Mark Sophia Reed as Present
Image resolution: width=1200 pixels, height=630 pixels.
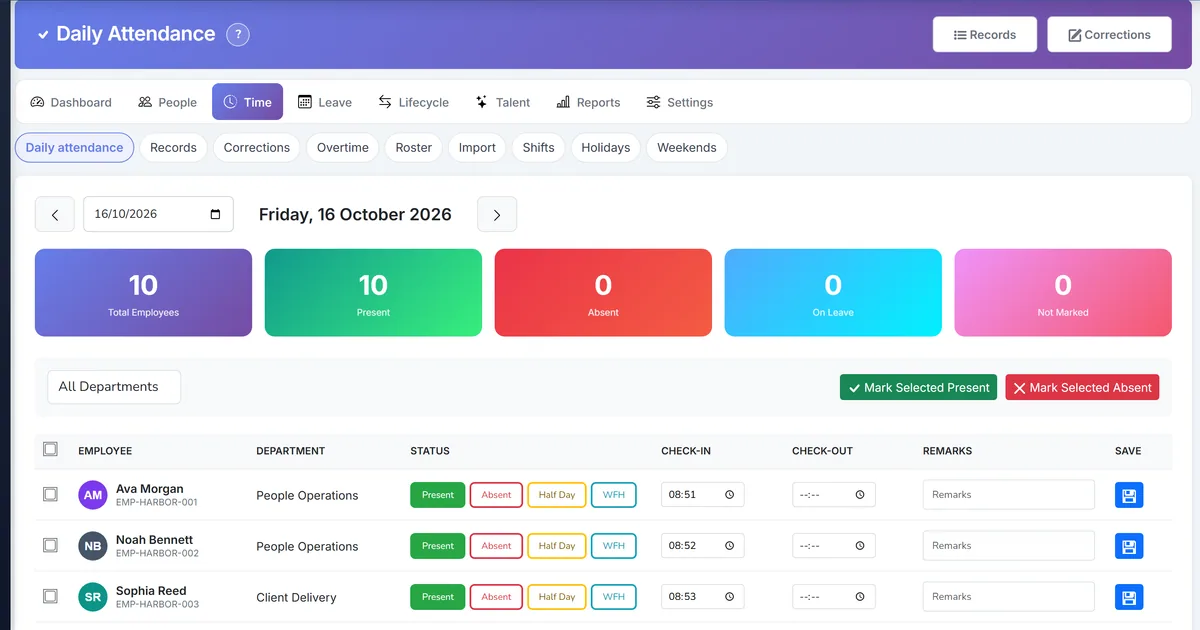(x=438, y=597)
